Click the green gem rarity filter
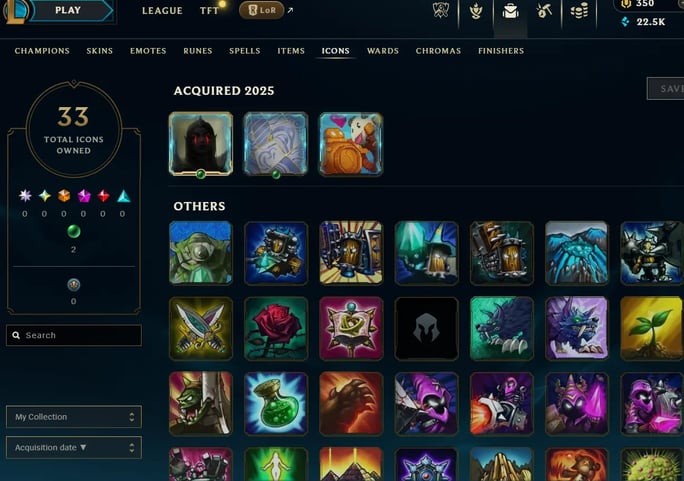Screen dimensions: 684x481 [74, 231]
